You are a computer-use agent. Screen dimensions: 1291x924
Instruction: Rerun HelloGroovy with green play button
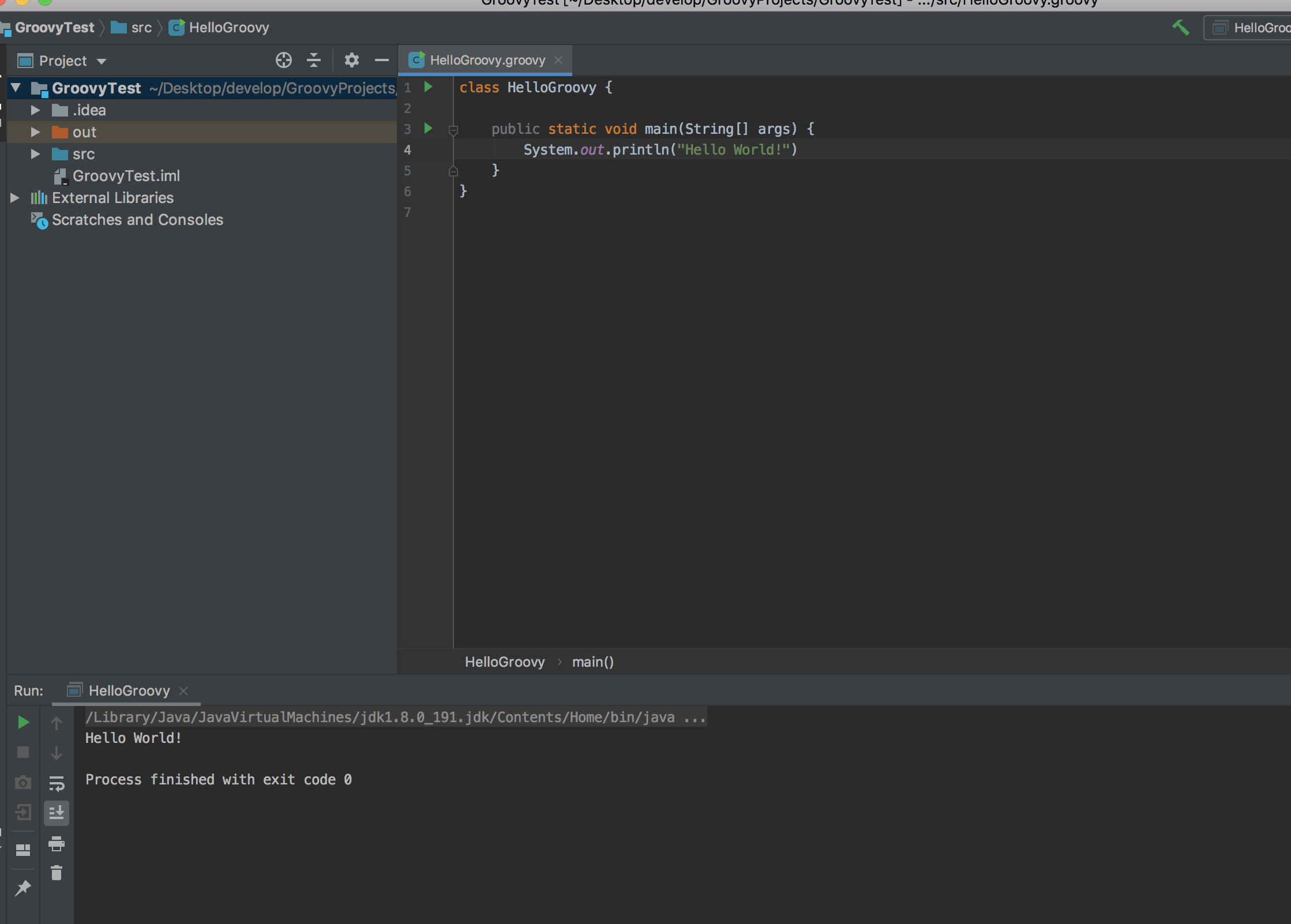coord(23,722)
